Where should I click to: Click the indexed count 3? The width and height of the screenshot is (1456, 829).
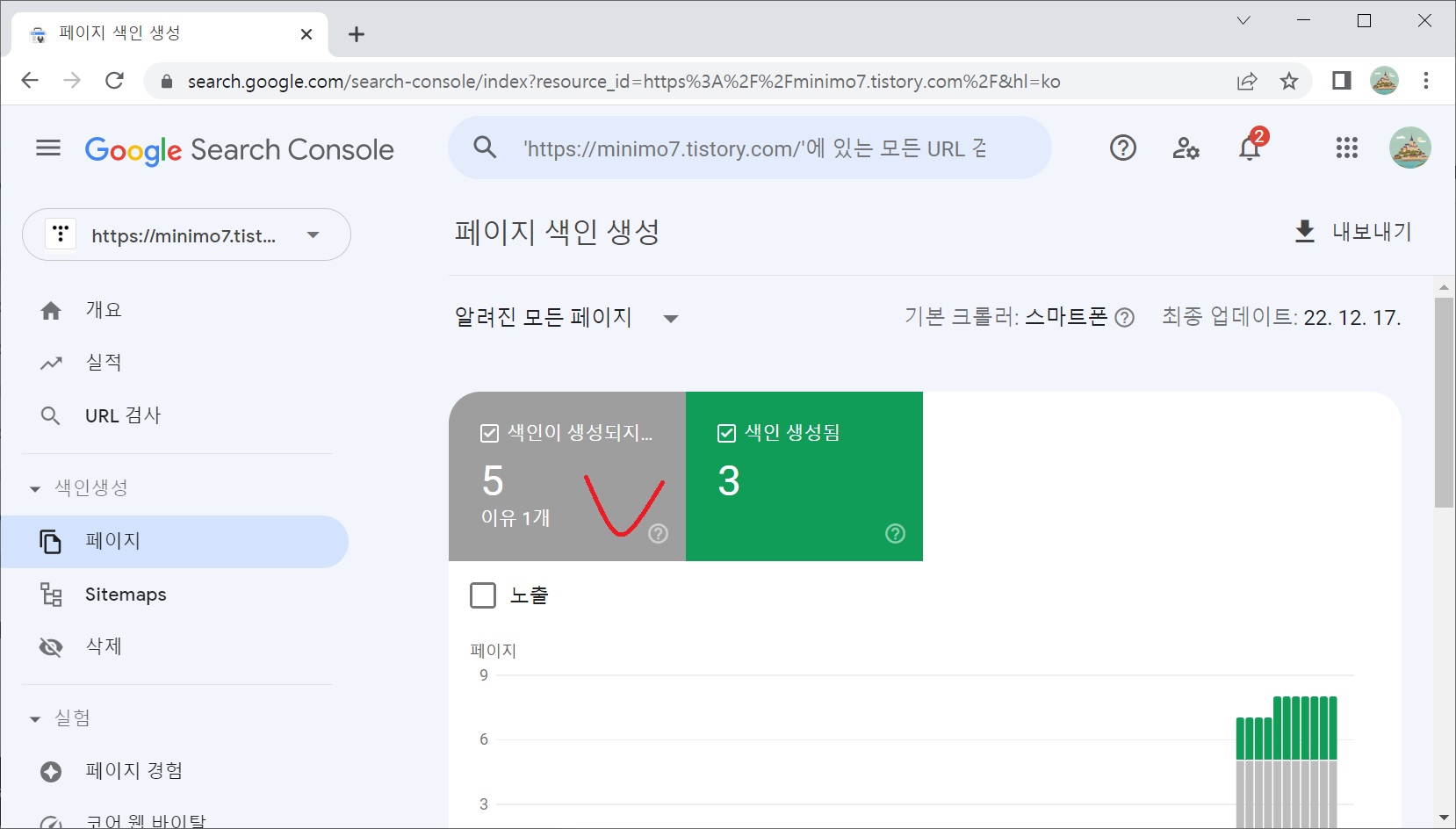(x=729, y=481)
